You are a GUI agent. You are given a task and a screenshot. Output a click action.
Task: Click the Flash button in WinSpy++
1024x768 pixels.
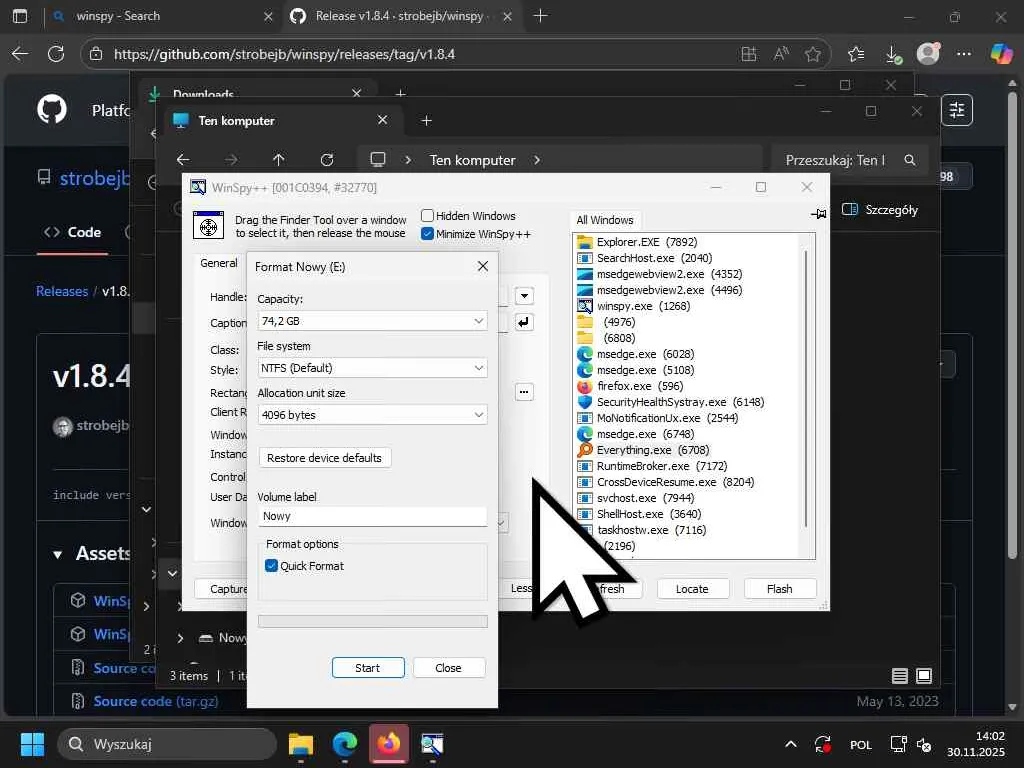point(780,589)
